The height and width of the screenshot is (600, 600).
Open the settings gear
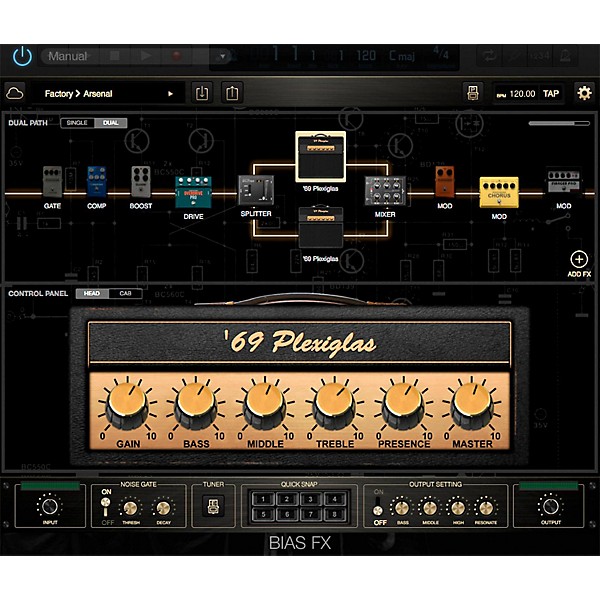coord(583,93)
